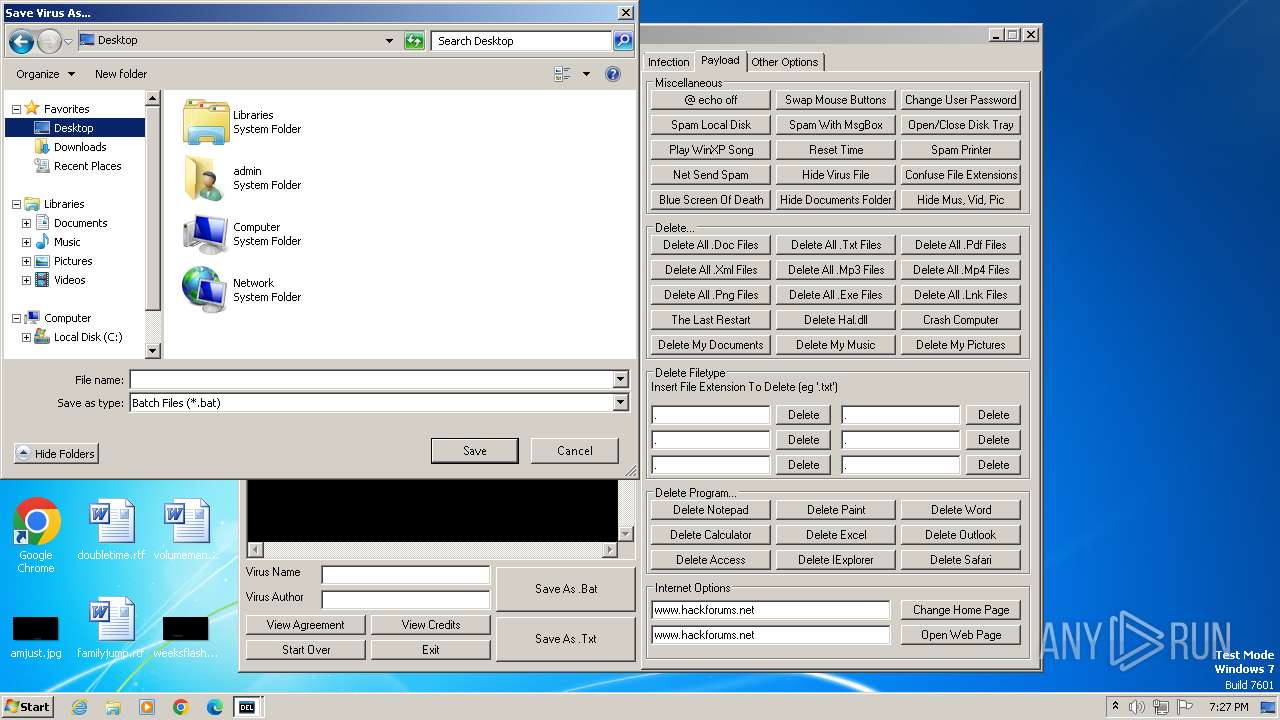Click the code preview horizontal scrollbar
This screenshot has width=1280, height=720.
(432, 550)
